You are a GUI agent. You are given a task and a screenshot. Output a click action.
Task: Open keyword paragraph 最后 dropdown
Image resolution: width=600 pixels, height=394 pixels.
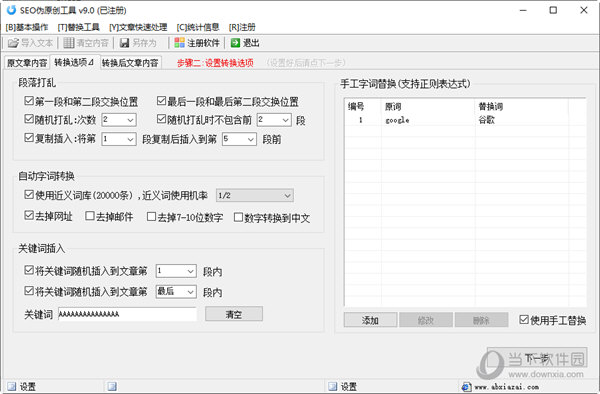pyautogui.click(x=176, y=291)
